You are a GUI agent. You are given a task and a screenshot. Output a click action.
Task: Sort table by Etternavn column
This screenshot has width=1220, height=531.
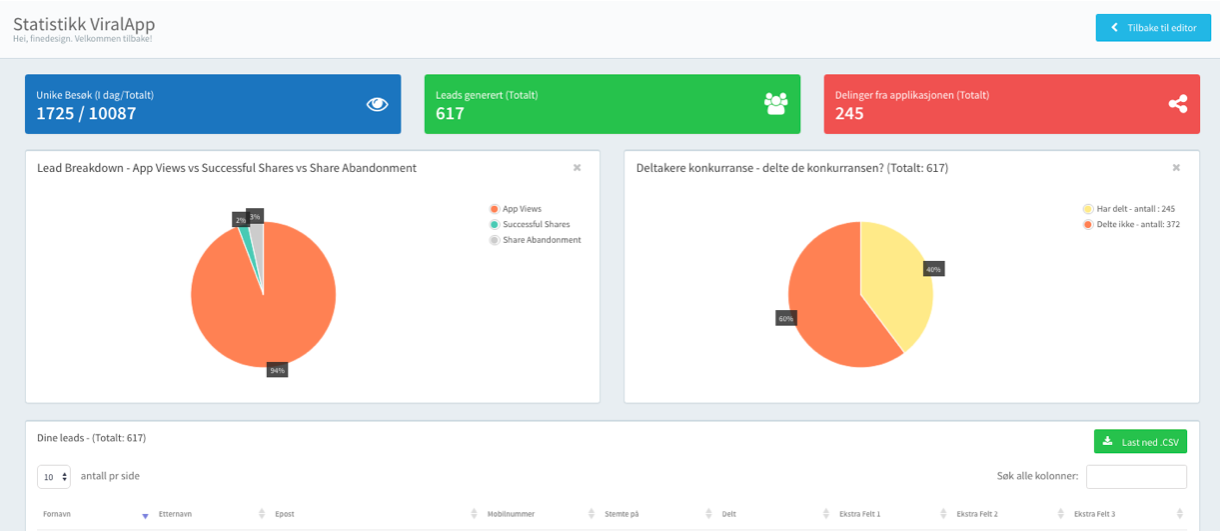click(211, 514)
